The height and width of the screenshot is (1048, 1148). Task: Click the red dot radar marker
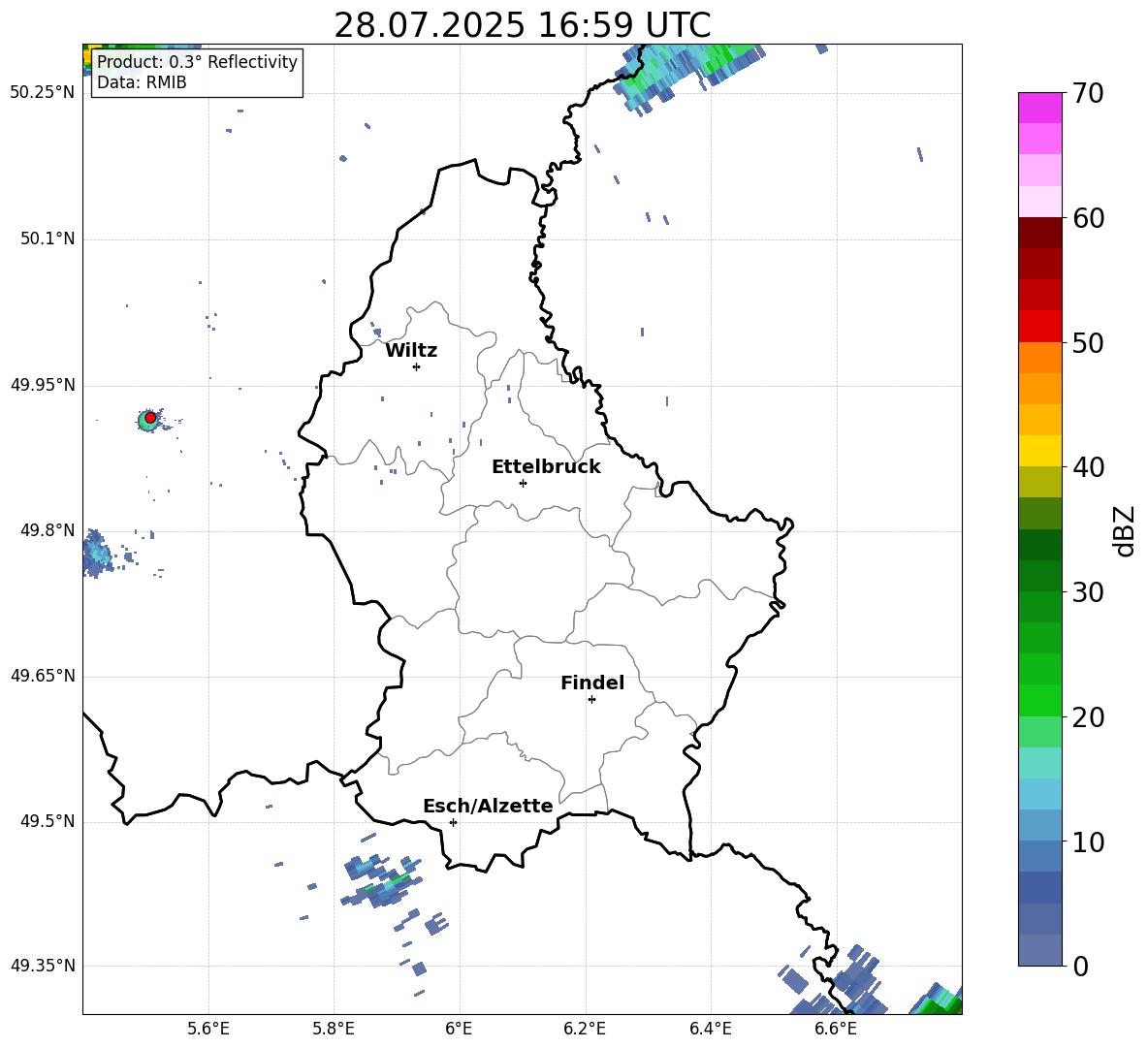point(150,418)
